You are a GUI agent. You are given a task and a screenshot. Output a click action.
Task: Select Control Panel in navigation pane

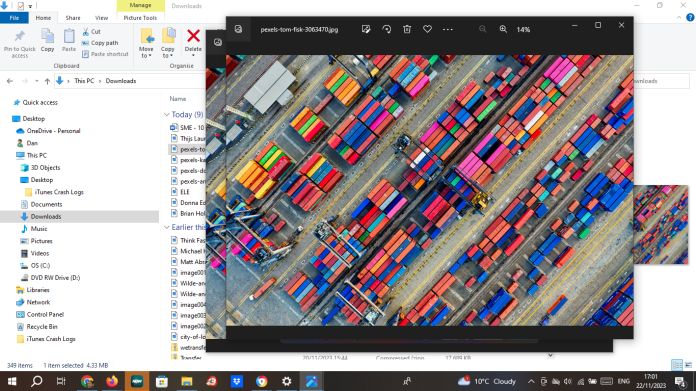pyautogui.click(x=45, y=314)
